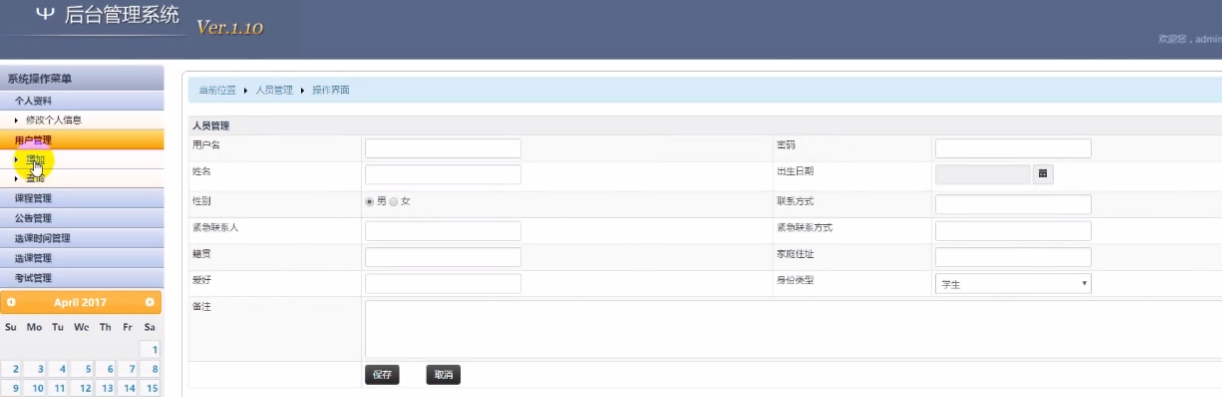Select the 男 gender radio button
1222x397 pixels.
pos(370,201)
